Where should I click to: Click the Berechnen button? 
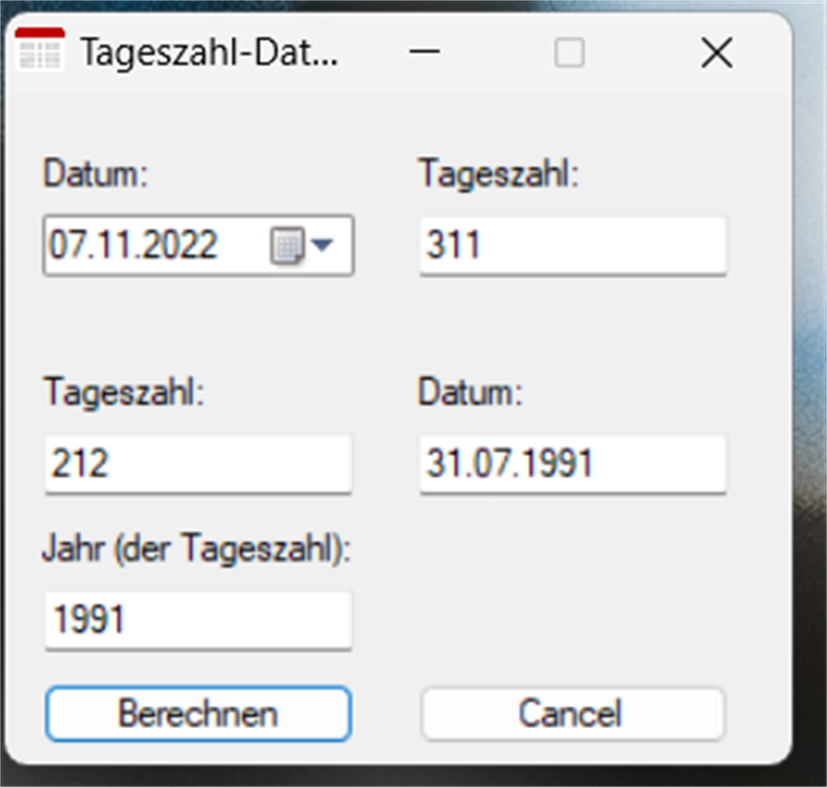point(197,713)
